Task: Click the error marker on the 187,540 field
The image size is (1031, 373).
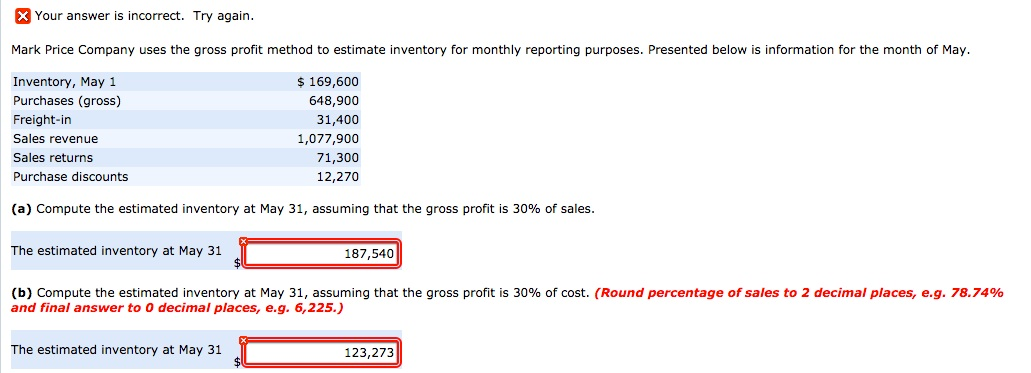Action: (243, 241)
